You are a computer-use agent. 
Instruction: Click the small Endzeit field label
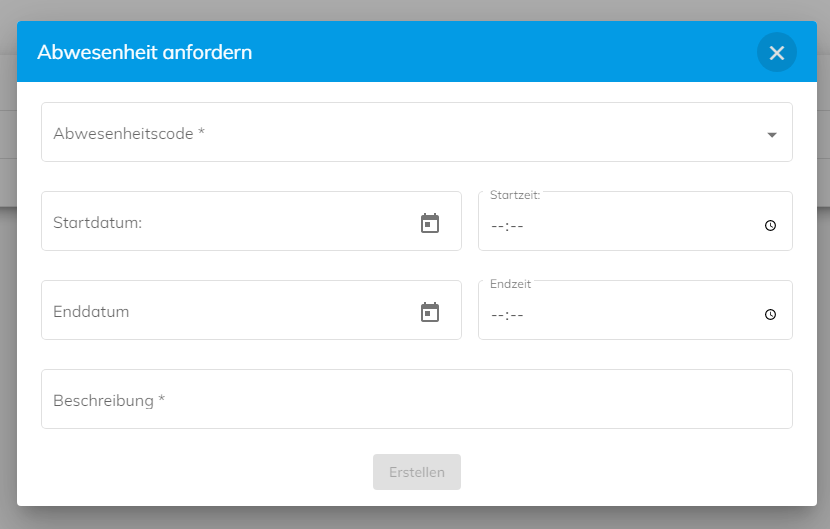(x=510, y=284)
